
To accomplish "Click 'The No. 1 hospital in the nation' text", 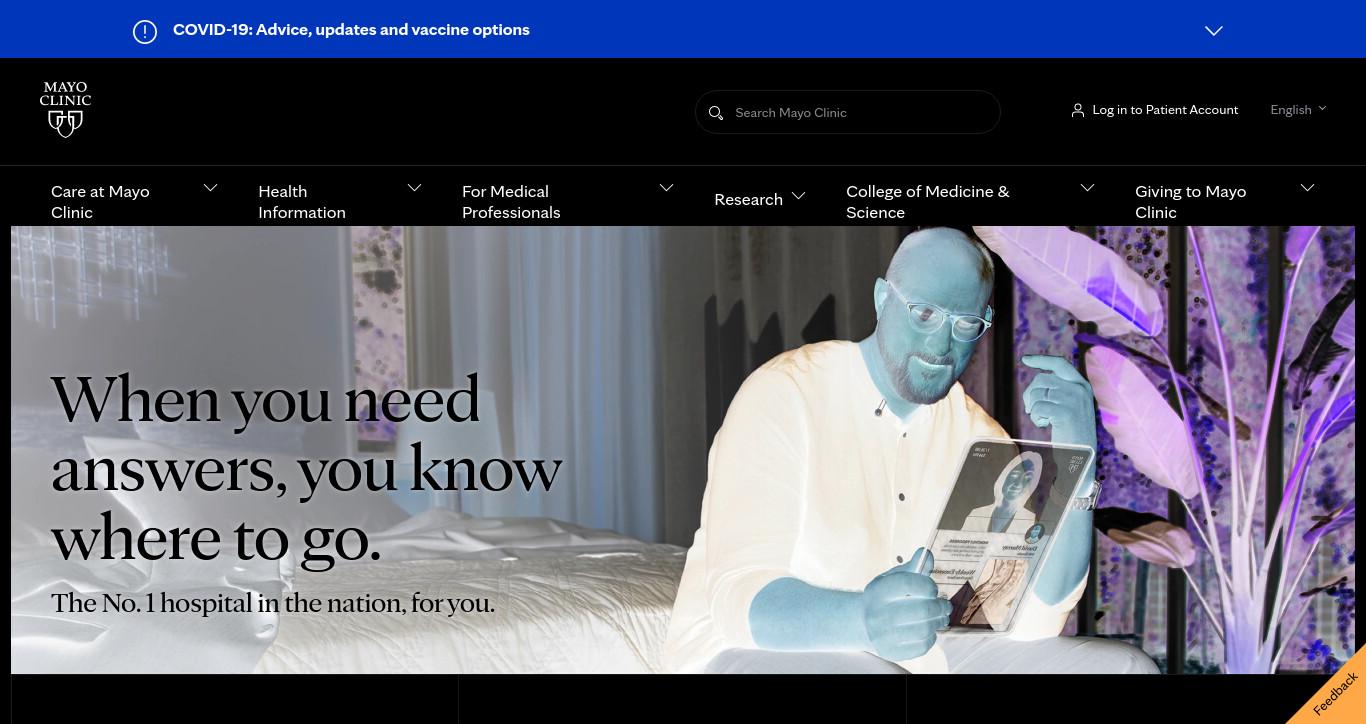I will [x=273, y=603].
